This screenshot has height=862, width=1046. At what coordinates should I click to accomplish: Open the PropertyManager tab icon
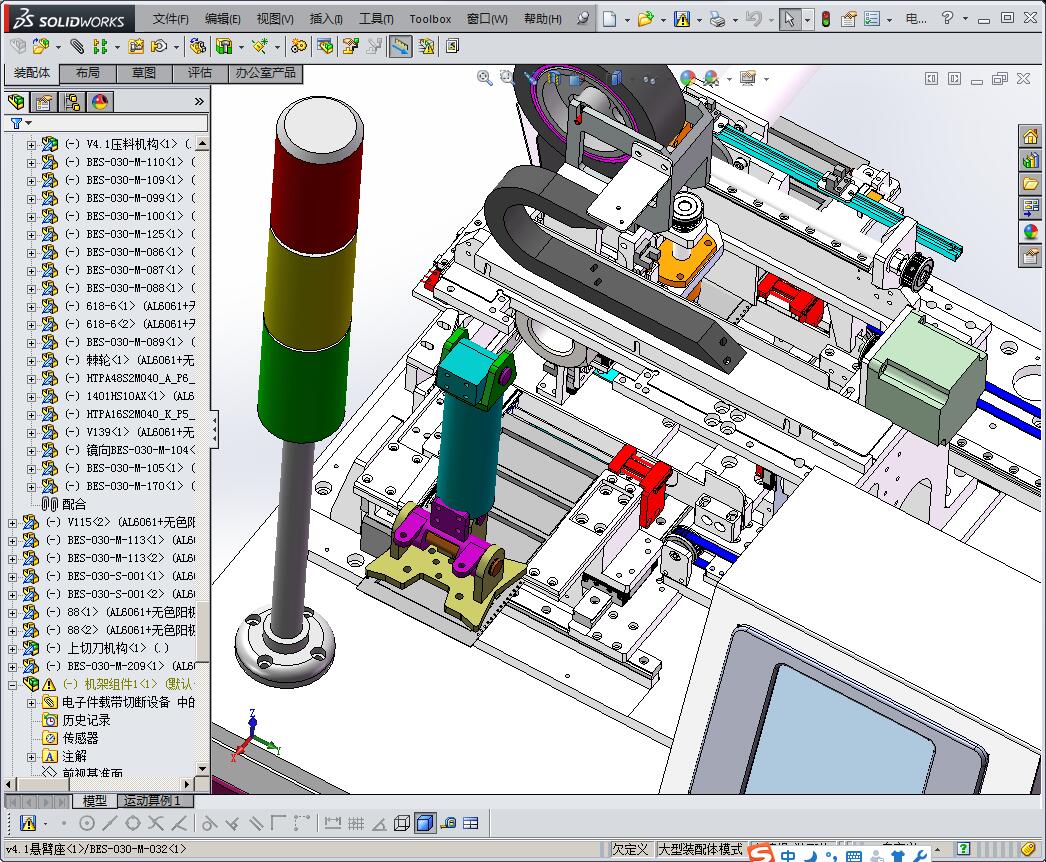tap(44, 101)
